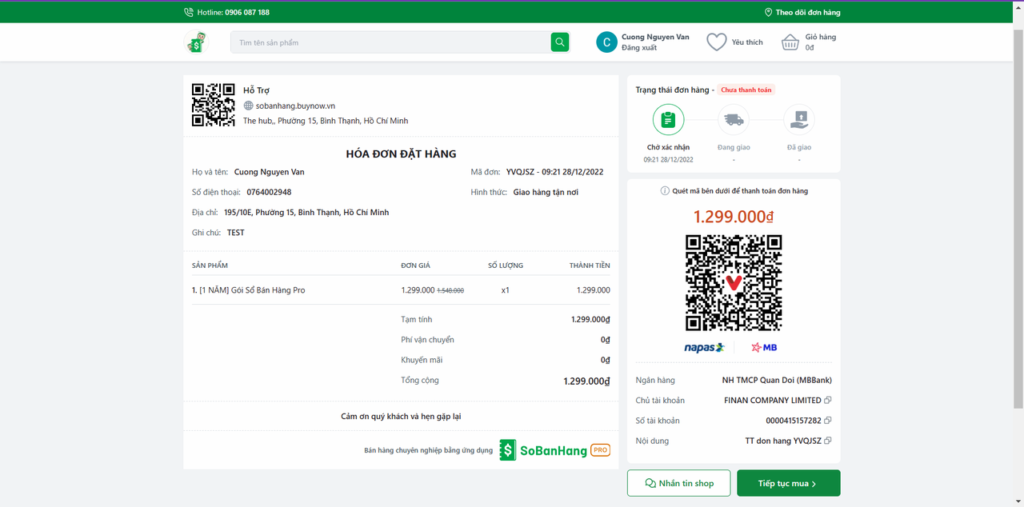The height and width of the screenshot is (507, 1024).
Task: Click the heart wishlist icon
Action: (x=716, y=42)
